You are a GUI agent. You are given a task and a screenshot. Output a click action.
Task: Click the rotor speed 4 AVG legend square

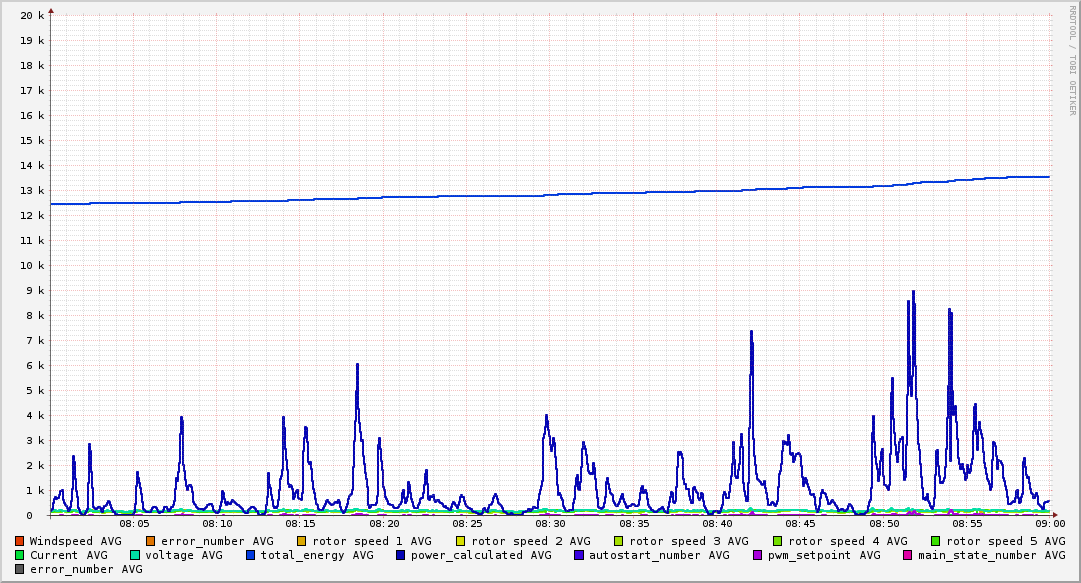point(778,541)
